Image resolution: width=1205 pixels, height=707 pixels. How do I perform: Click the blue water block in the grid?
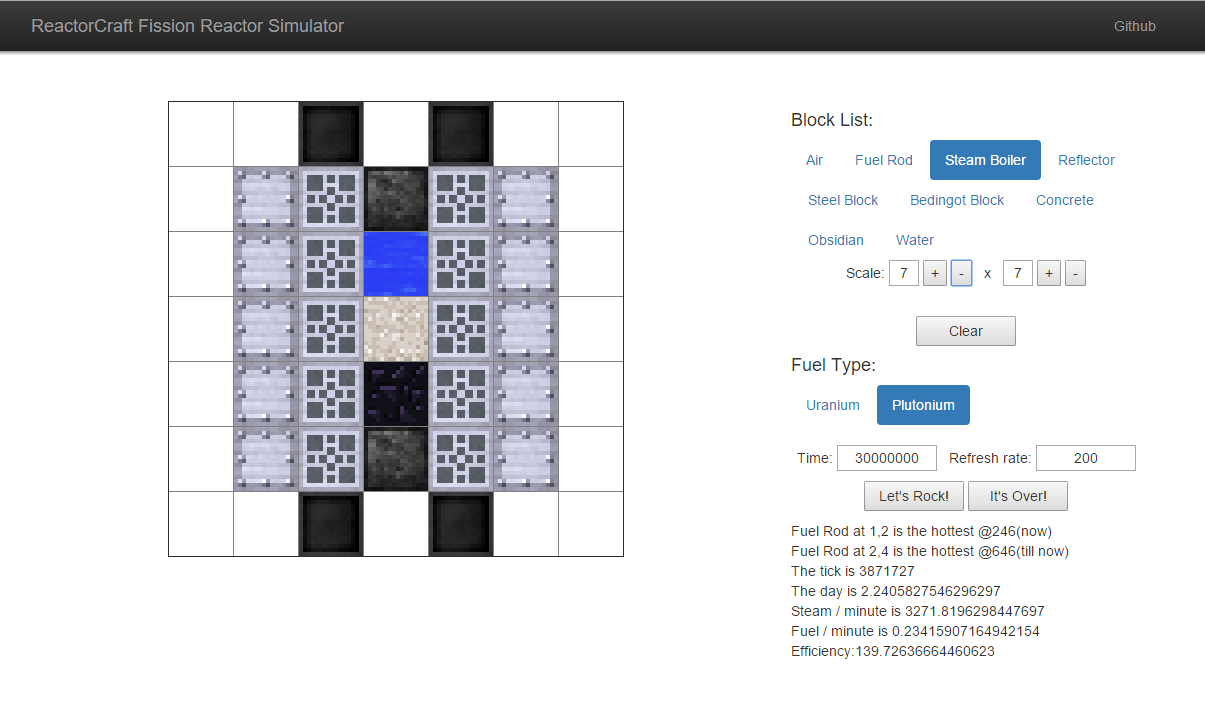click(396, 264)
